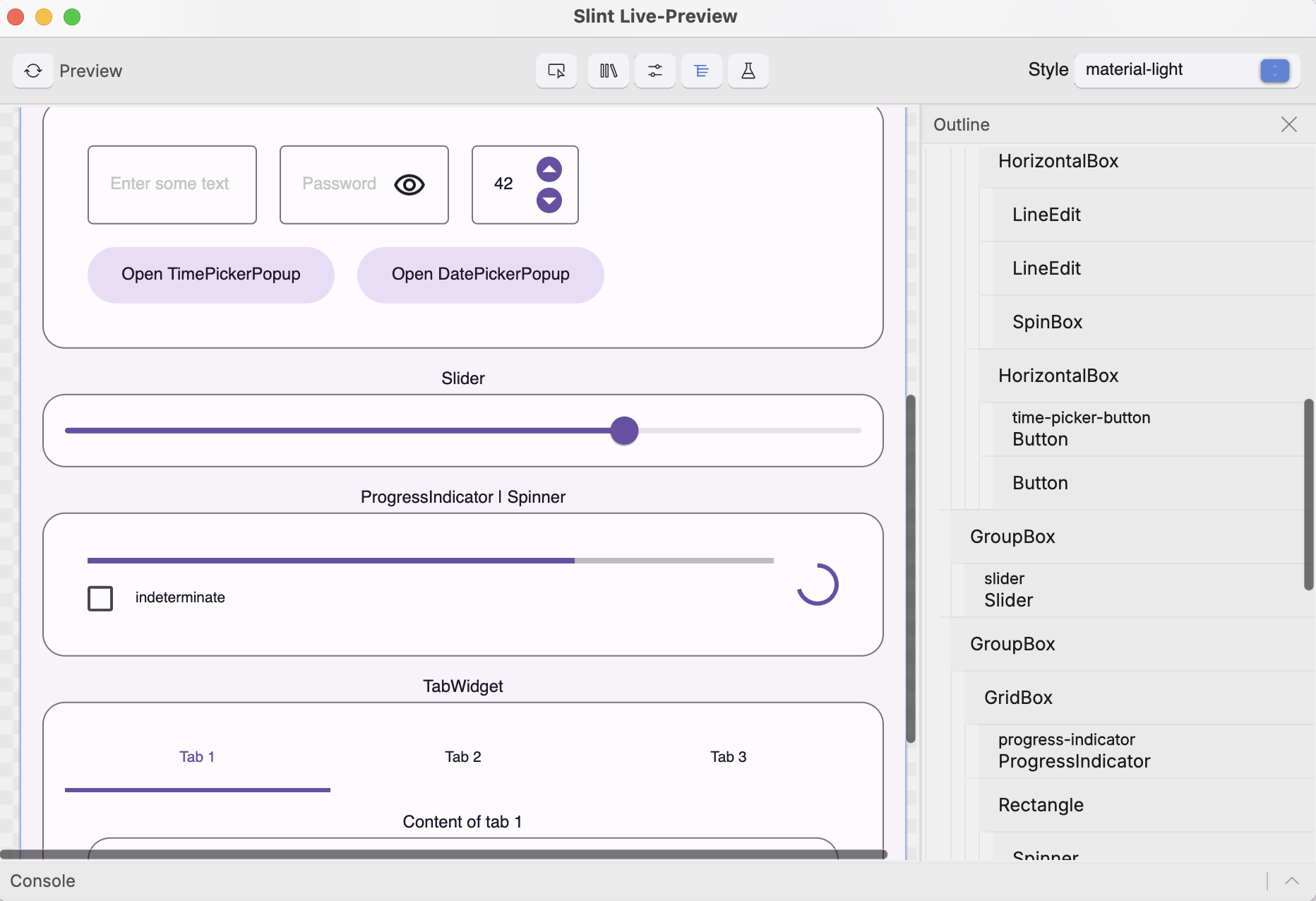Select the element-picker icon in the toolbar
The height and width of the screenshot is (901, 1316).
[556, 71]
